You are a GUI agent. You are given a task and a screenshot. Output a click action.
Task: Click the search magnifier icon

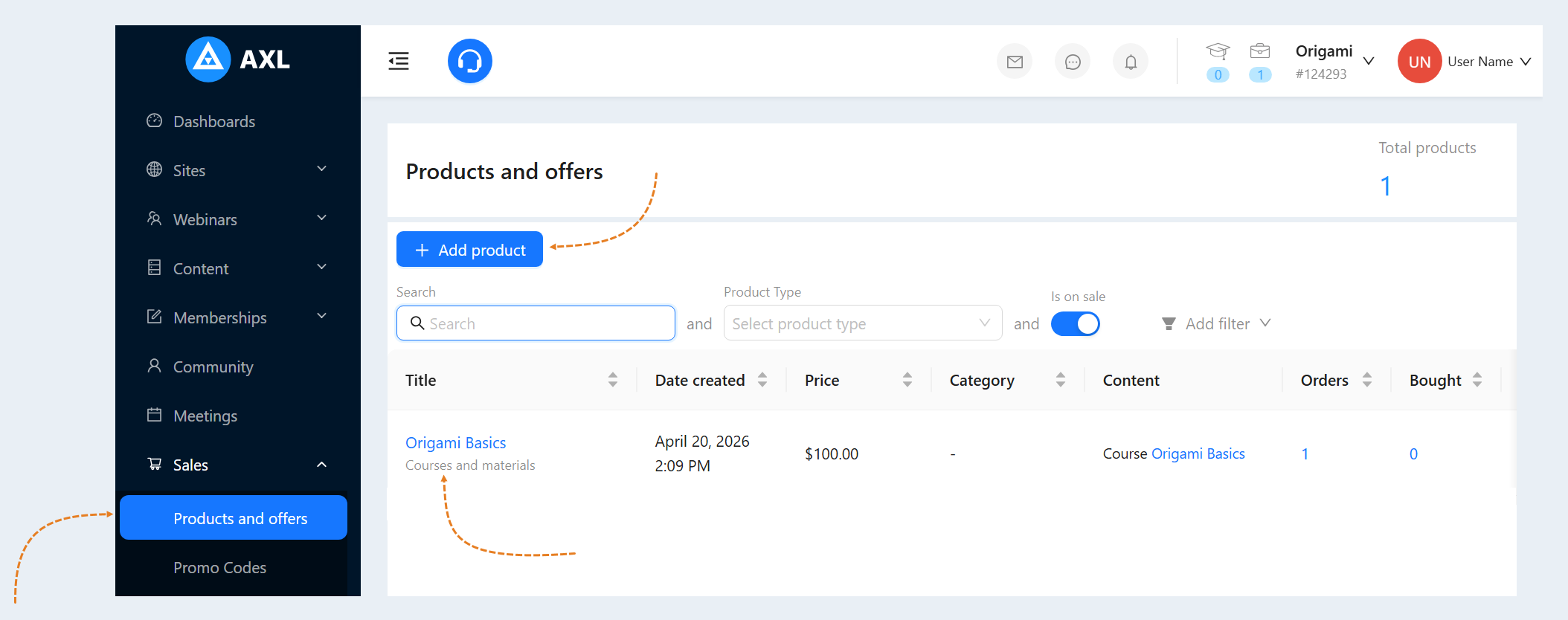click(417, 323)
